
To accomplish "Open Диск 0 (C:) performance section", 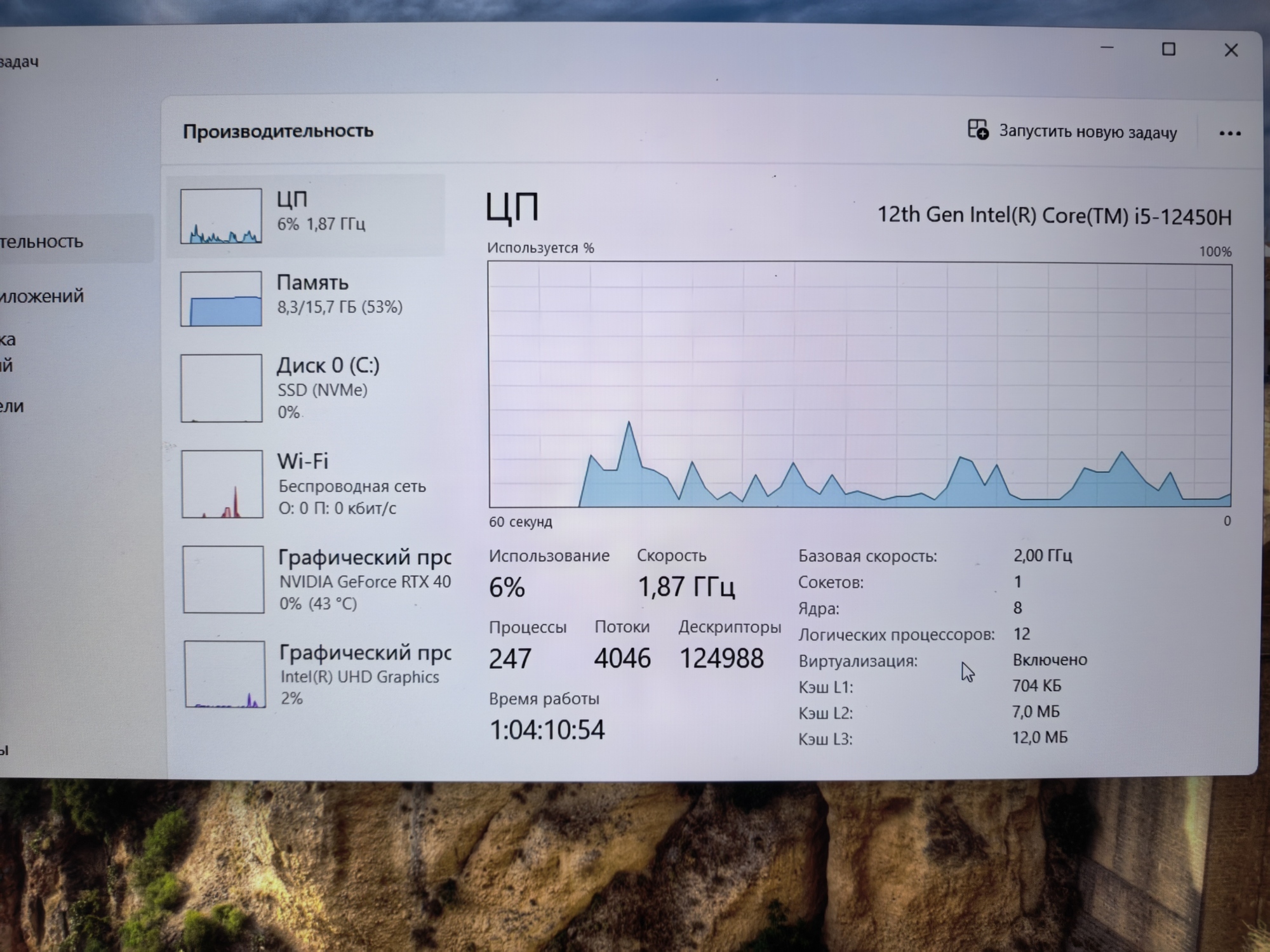I will coord(306,388).
